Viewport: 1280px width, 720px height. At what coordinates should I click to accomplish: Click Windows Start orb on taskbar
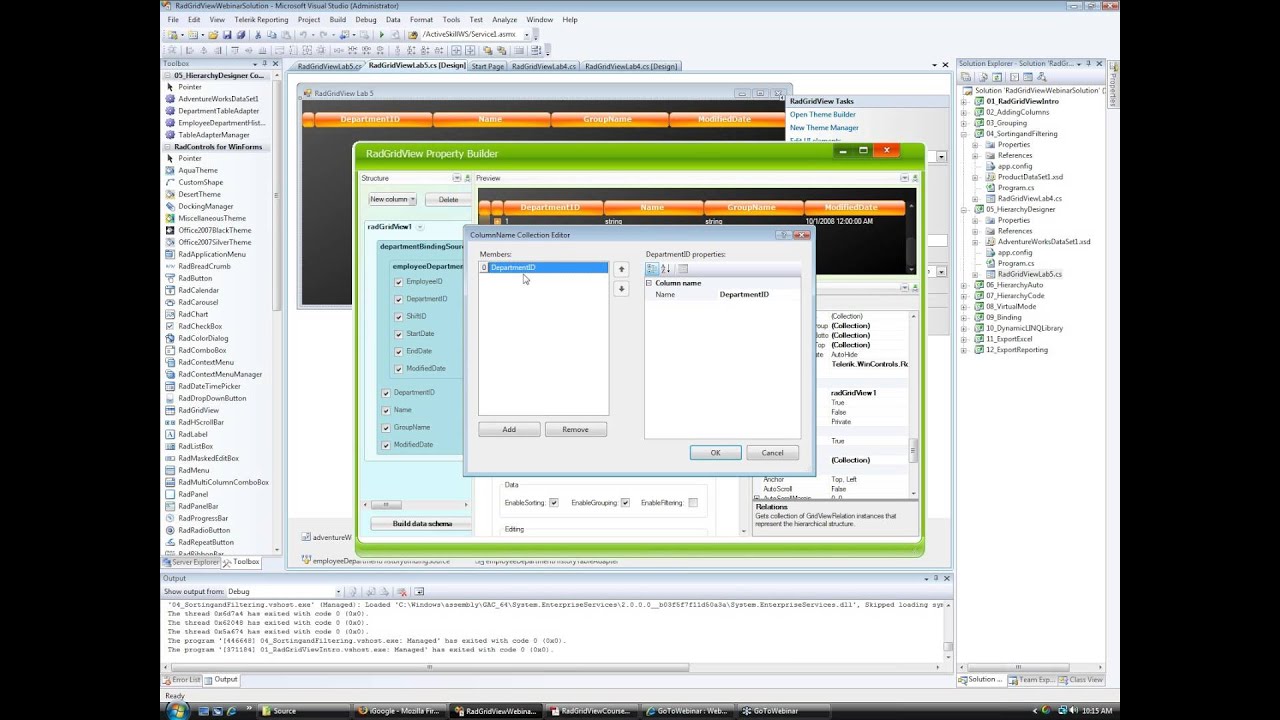click(x=179, y=711)
